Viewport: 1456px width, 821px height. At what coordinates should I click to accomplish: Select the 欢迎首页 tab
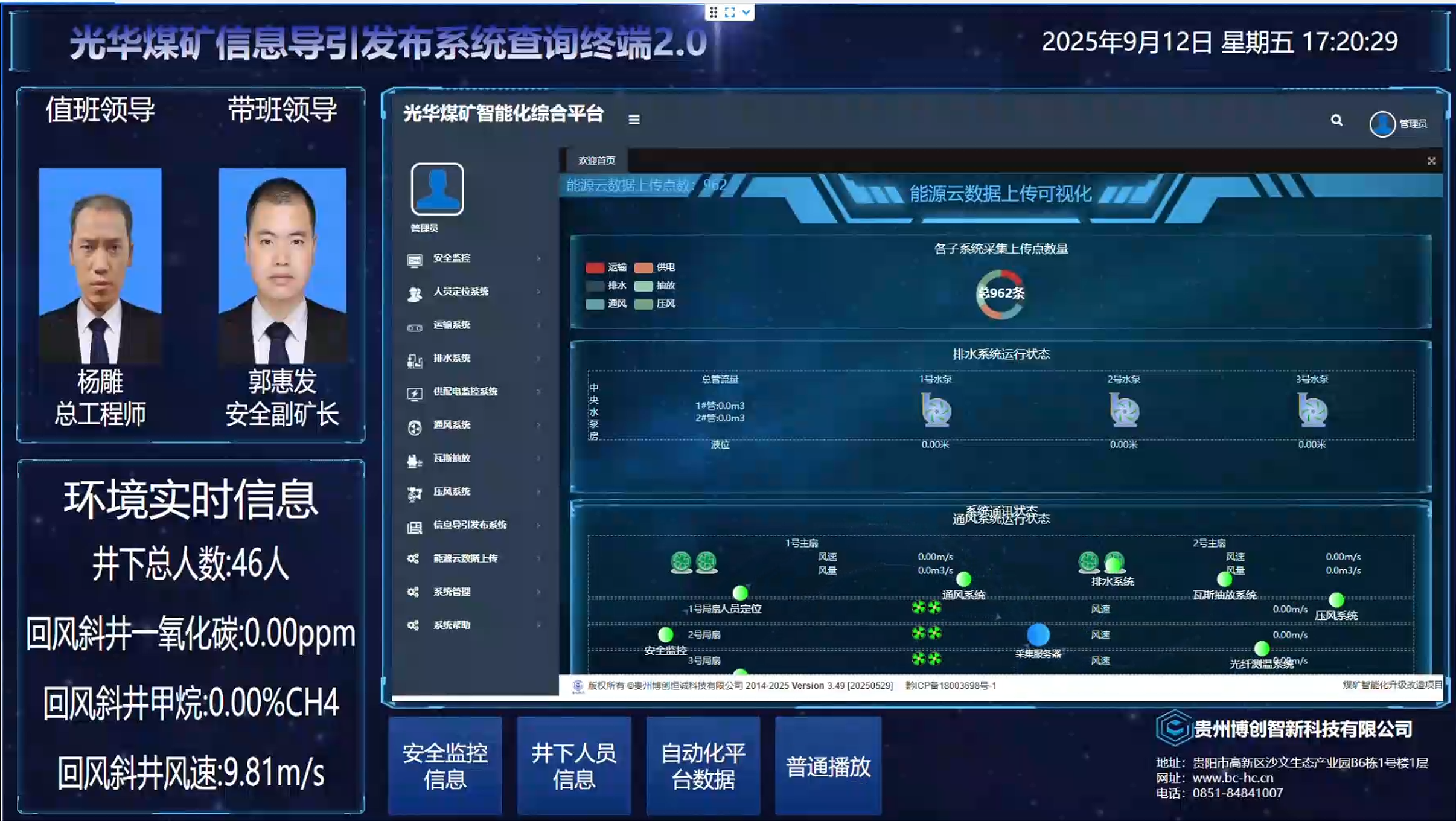pyautogui.click(x=596, y=161)
